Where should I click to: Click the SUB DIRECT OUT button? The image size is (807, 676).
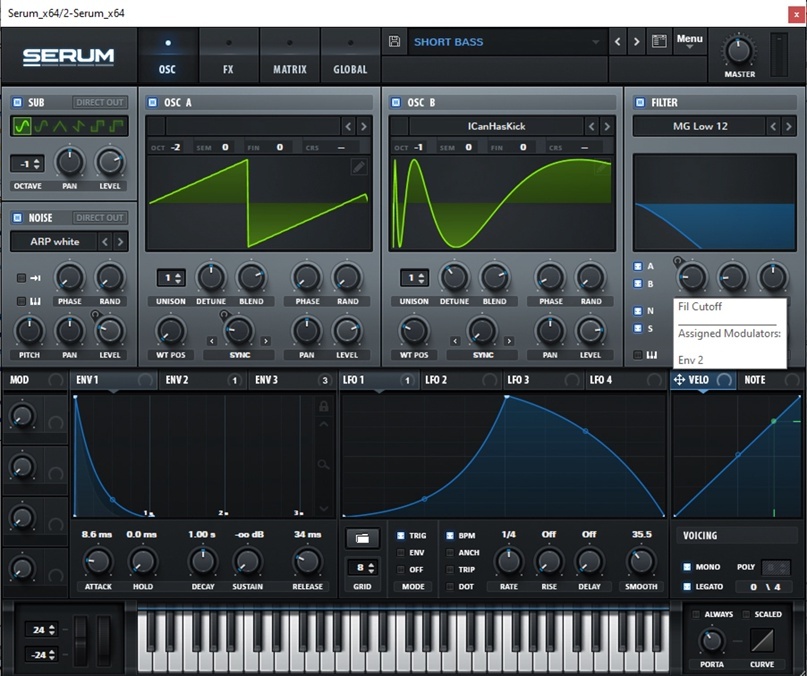coord(100,102)
